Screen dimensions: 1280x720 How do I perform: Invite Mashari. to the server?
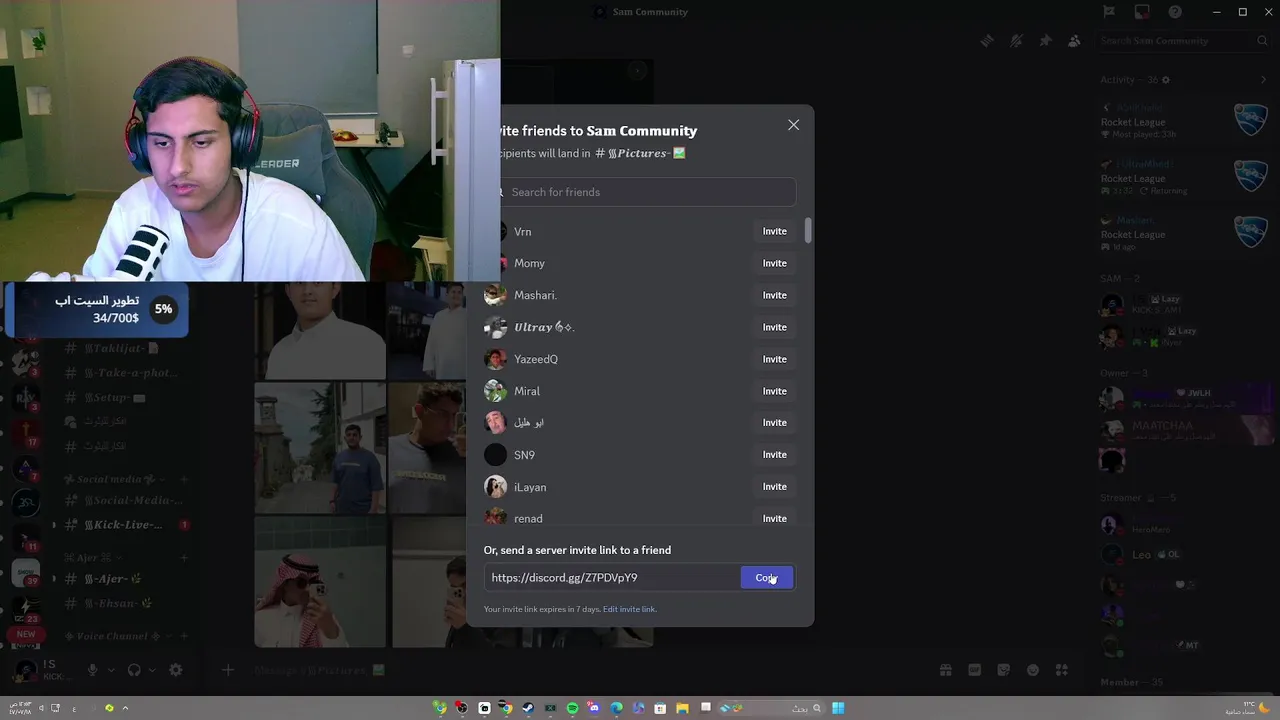[x=775, y=295]
